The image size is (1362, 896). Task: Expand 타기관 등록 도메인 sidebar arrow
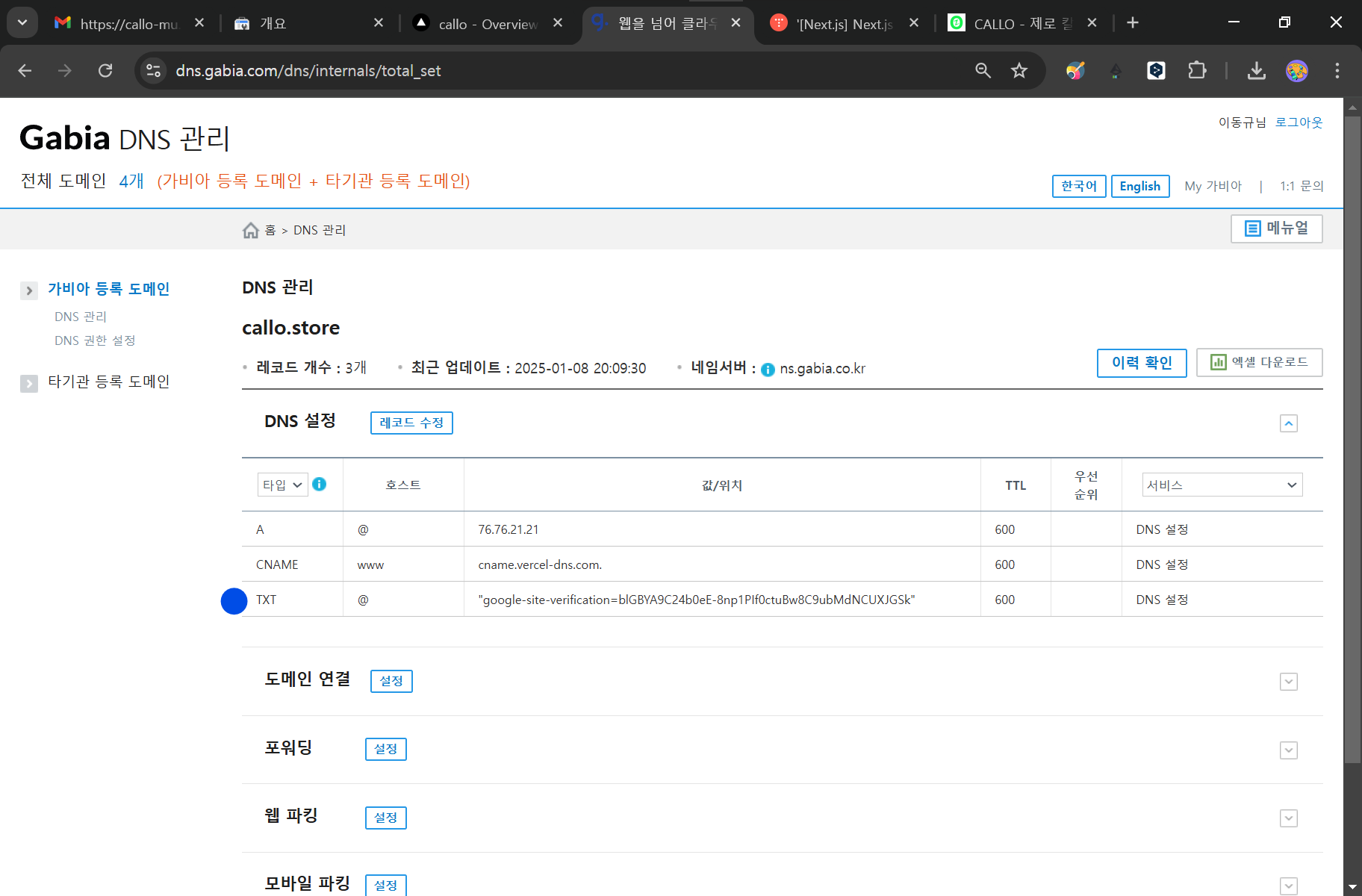[29, 384]
